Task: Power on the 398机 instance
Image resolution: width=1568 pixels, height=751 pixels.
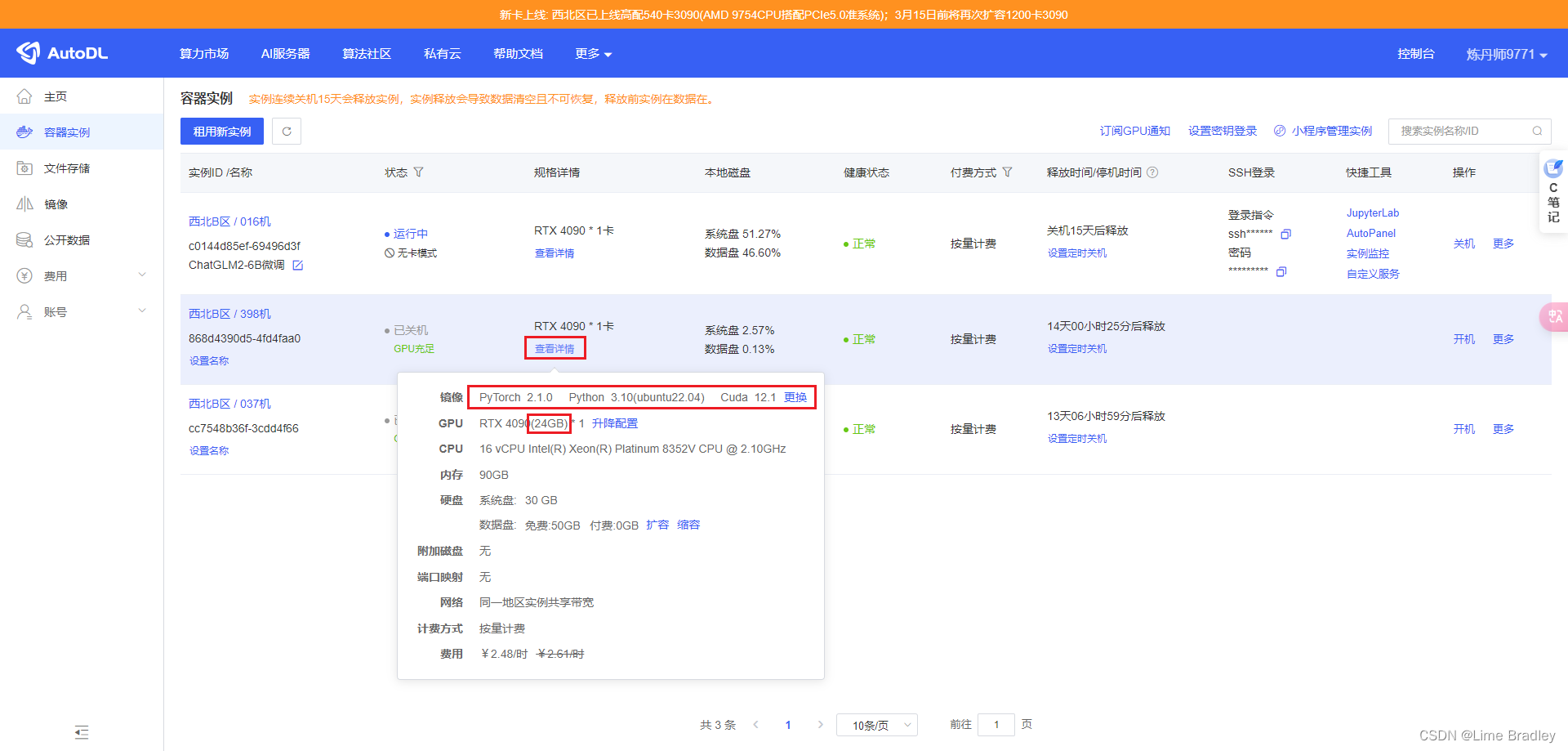Action: coord(1464,339)
